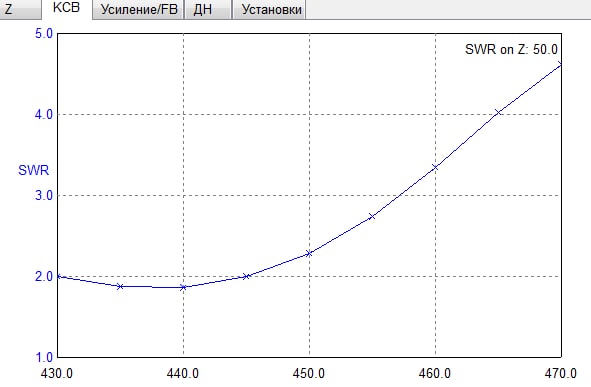Click the curve endpoint at 470.0

(560, 64)
